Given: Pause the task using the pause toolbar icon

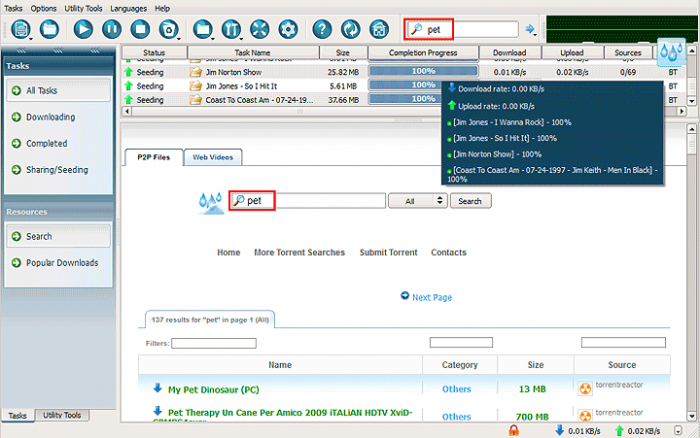Looking at the screenshot, I should point(112,29).
